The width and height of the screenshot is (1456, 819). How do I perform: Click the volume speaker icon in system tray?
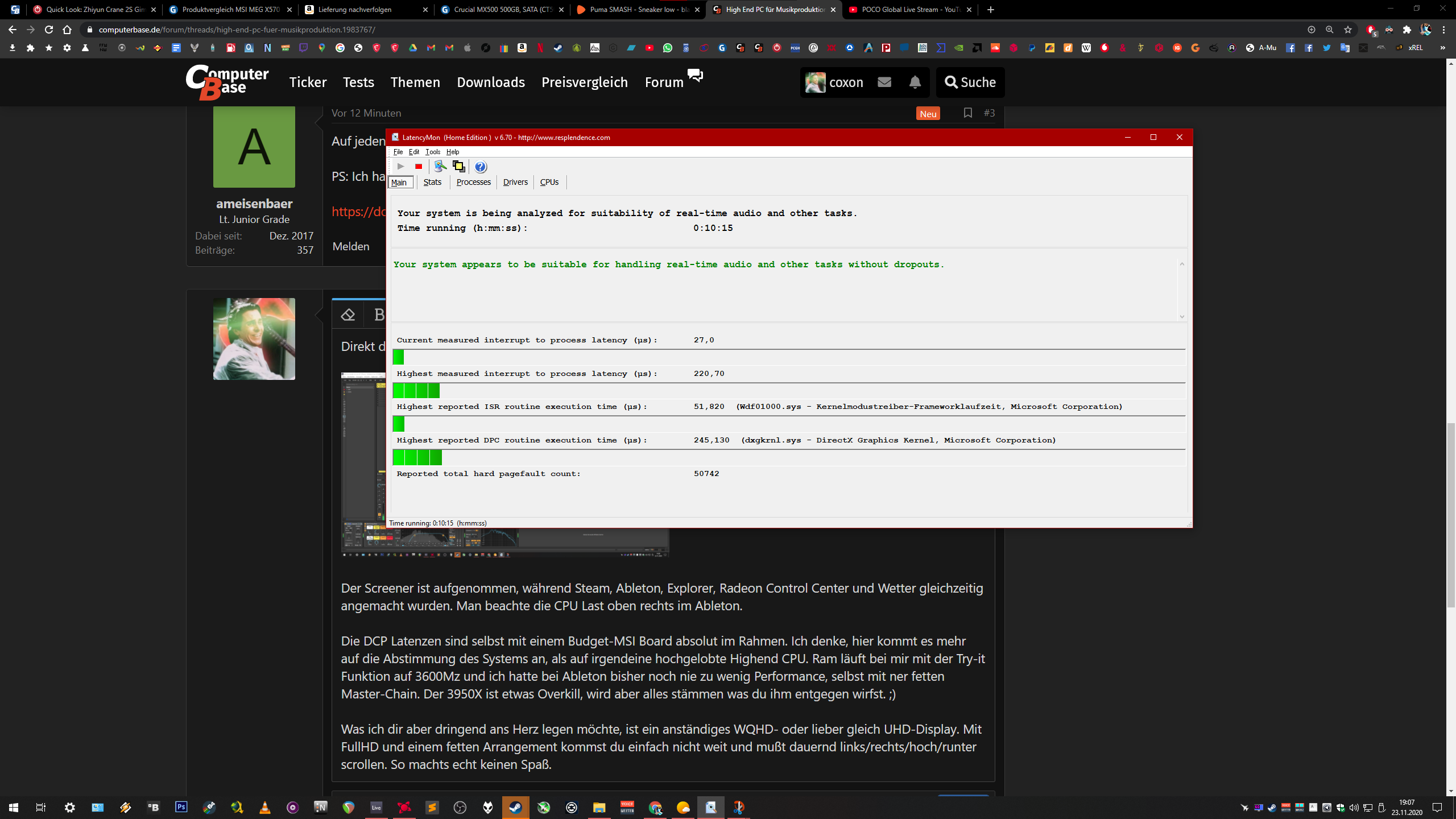tap(1354, 808)
